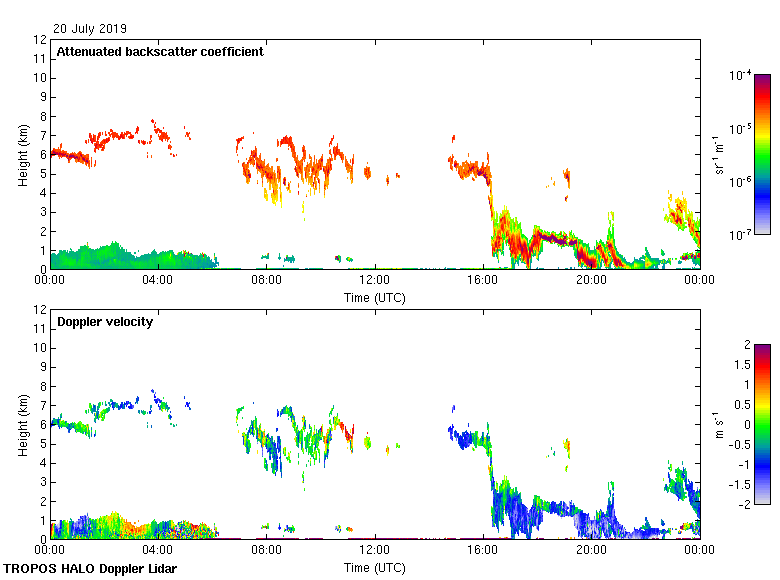
Task: Click the 12 km tick on the top height axis
Action: 41,40
